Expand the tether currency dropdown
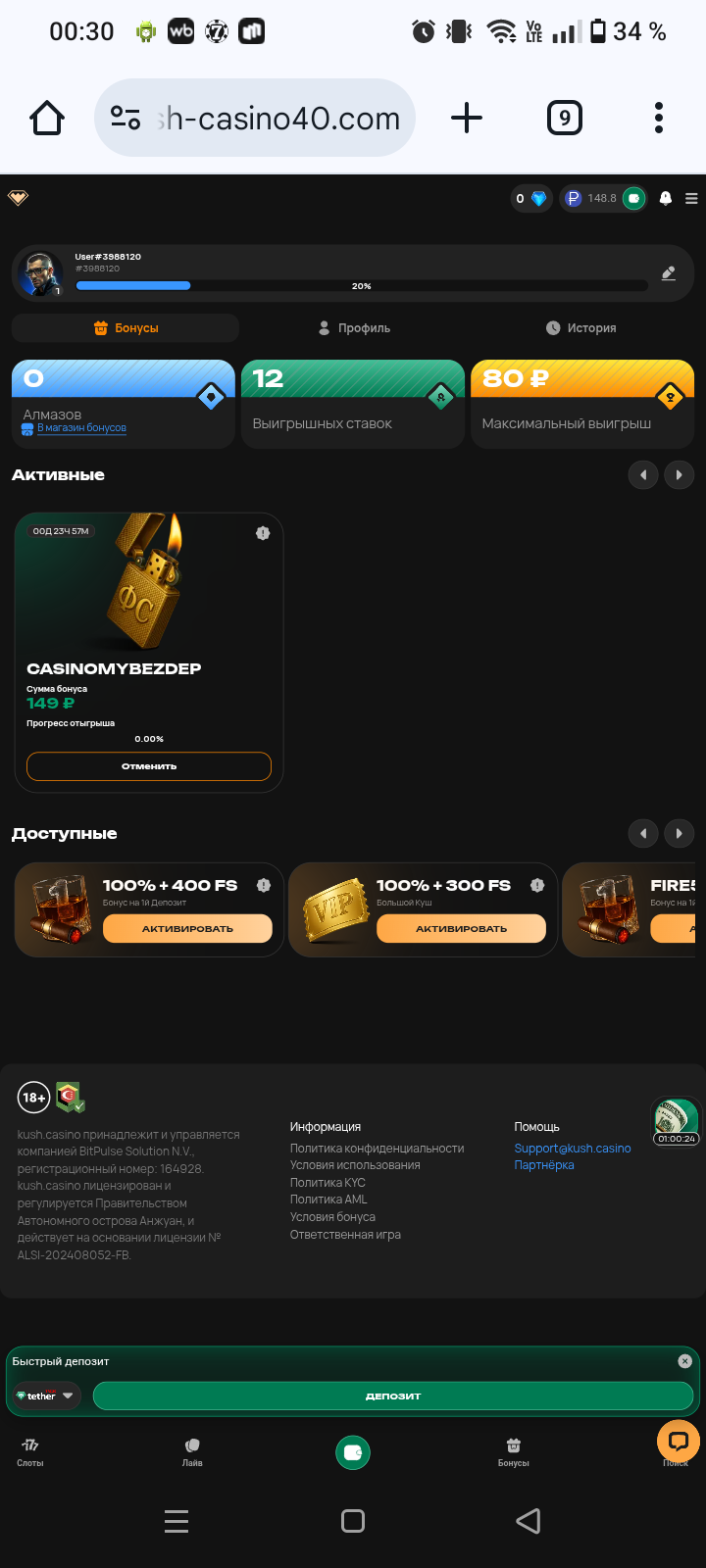Viewport: 706px width, 1568px height. [x=46, y=1396]
